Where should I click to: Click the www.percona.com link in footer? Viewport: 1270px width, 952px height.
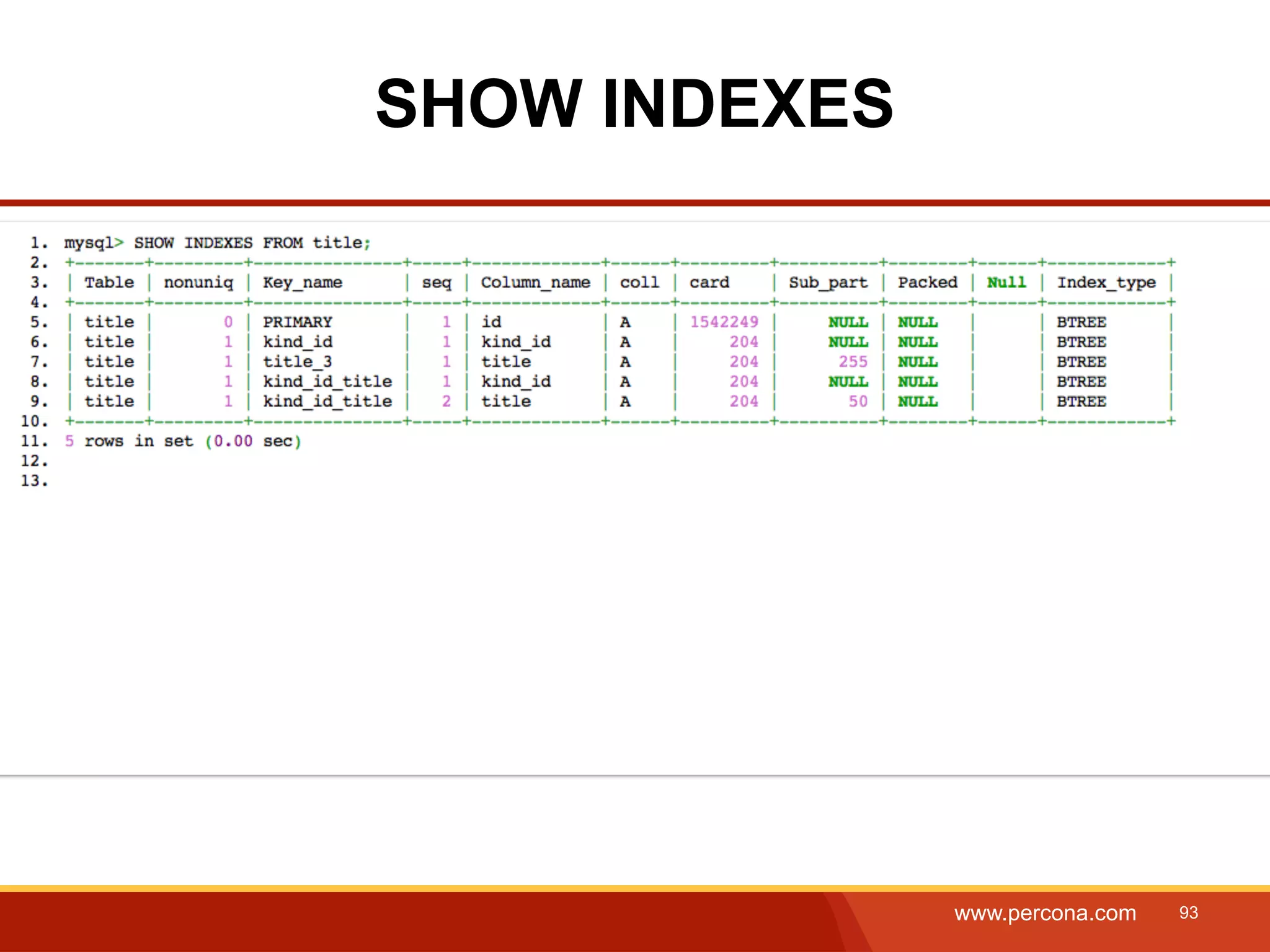[x=1045, y=913]
